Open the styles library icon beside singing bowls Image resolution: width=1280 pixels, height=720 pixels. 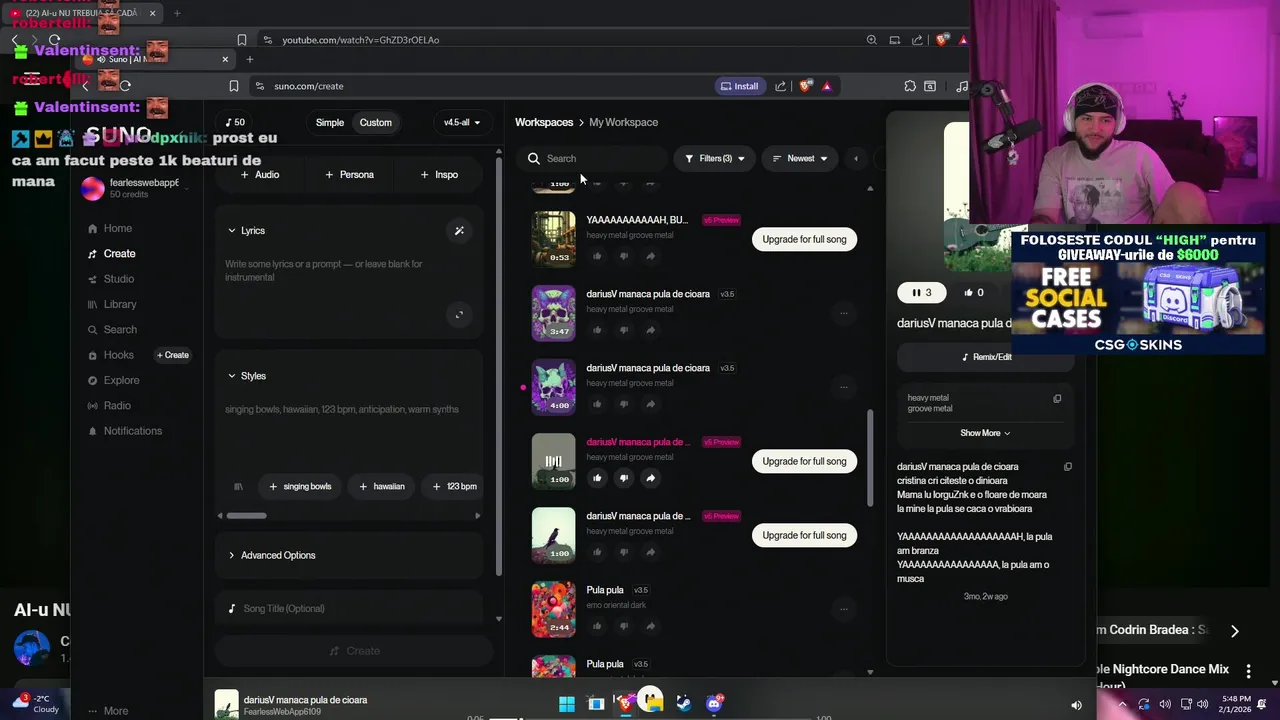pos(238,487)
